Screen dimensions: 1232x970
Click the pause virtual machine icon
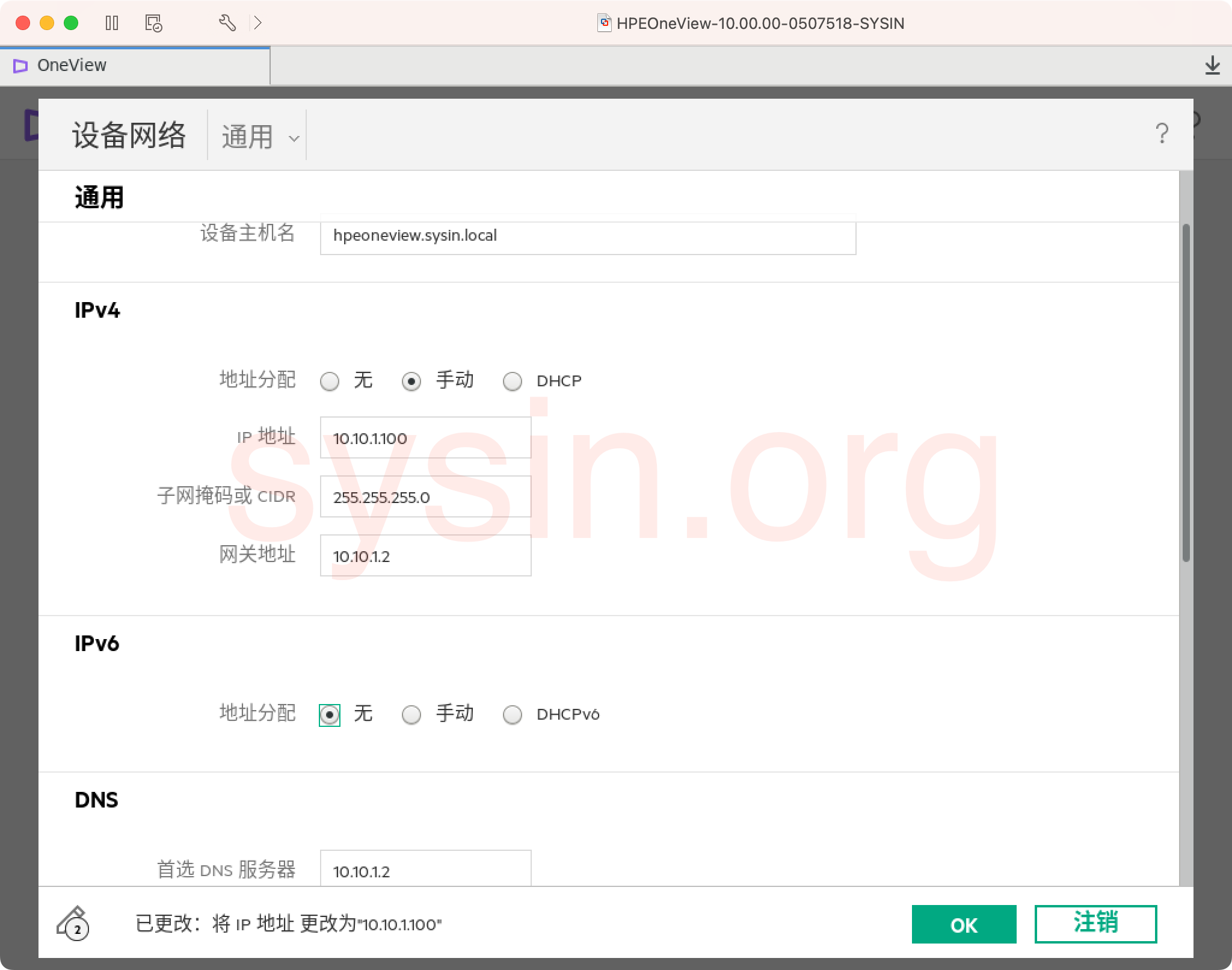coord(113,23)
